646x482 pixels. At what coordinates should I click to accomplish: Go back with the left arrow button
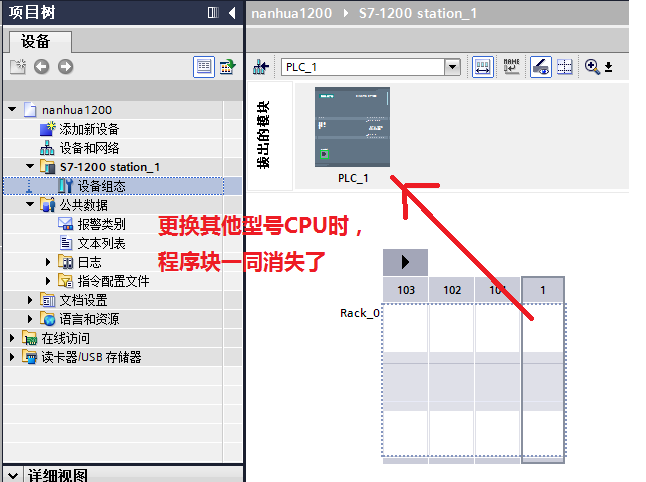(41, 66)
